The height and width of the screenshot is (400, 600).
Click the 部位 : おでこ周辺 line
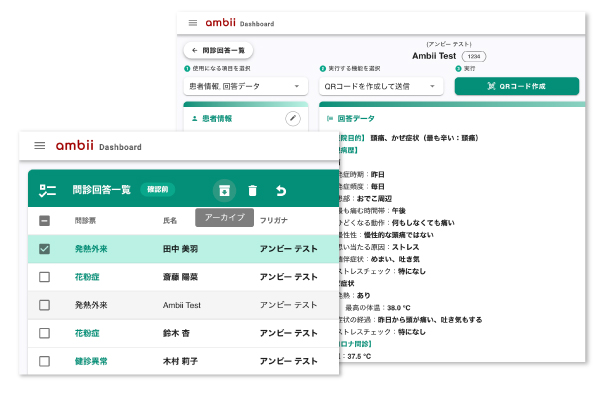(x=365, y=198)
